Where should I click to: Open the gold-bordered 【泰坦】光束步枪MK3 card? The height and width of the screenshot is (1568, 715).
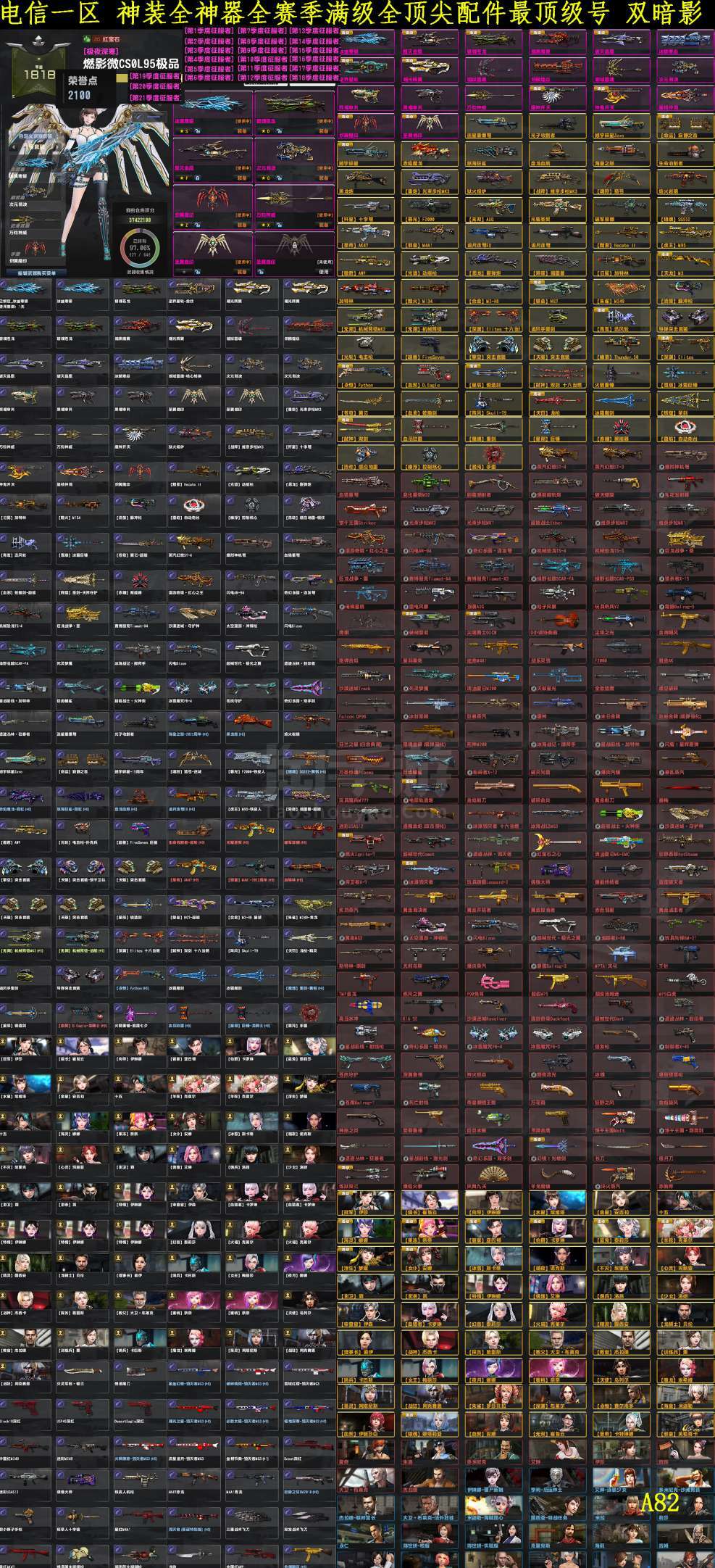(x=430, y=181)
